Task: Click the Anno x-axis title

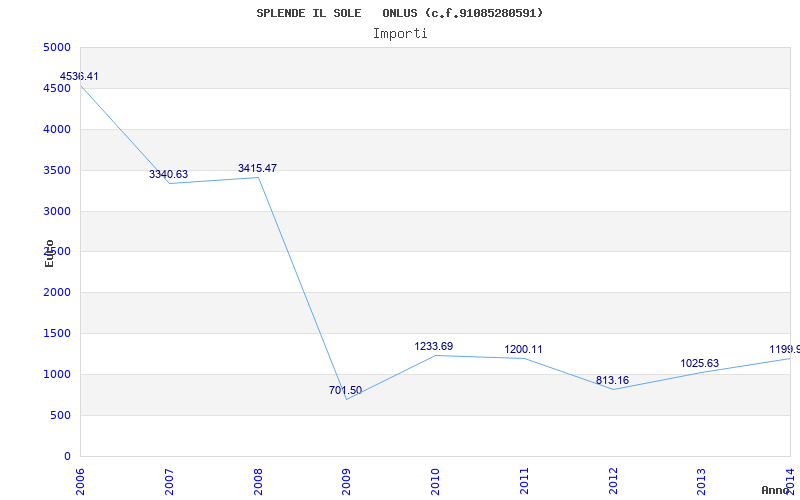Action: coord(776,490)
